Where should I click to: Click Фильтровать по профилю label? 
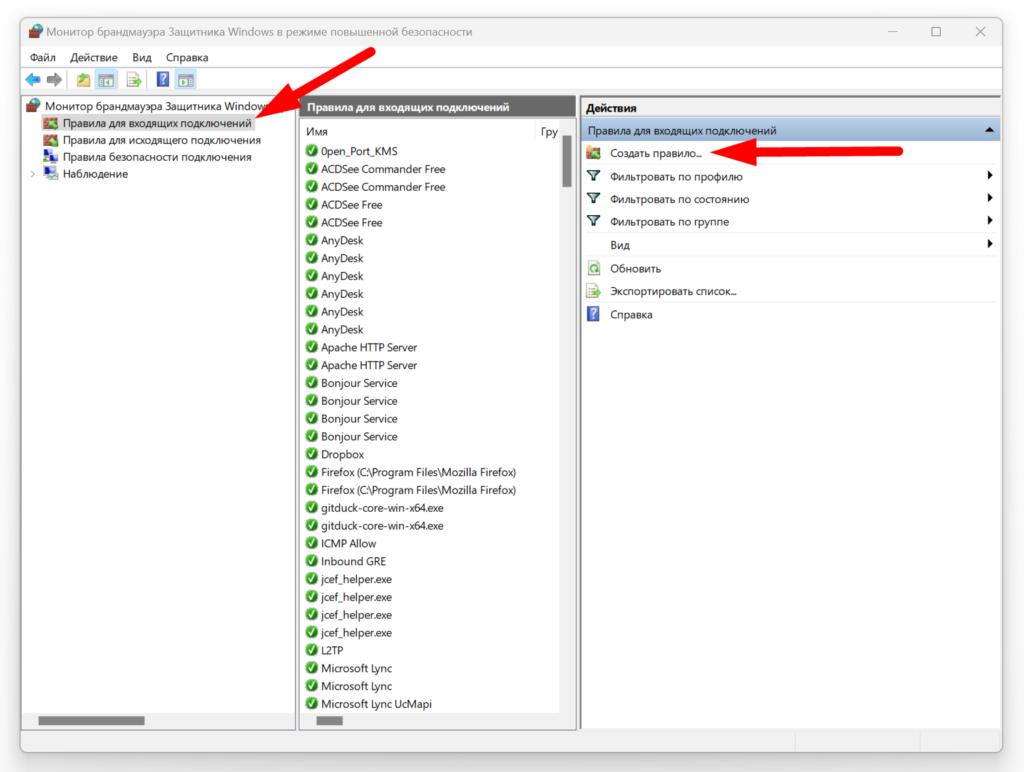pyautogui.click(x=676, y=176)
